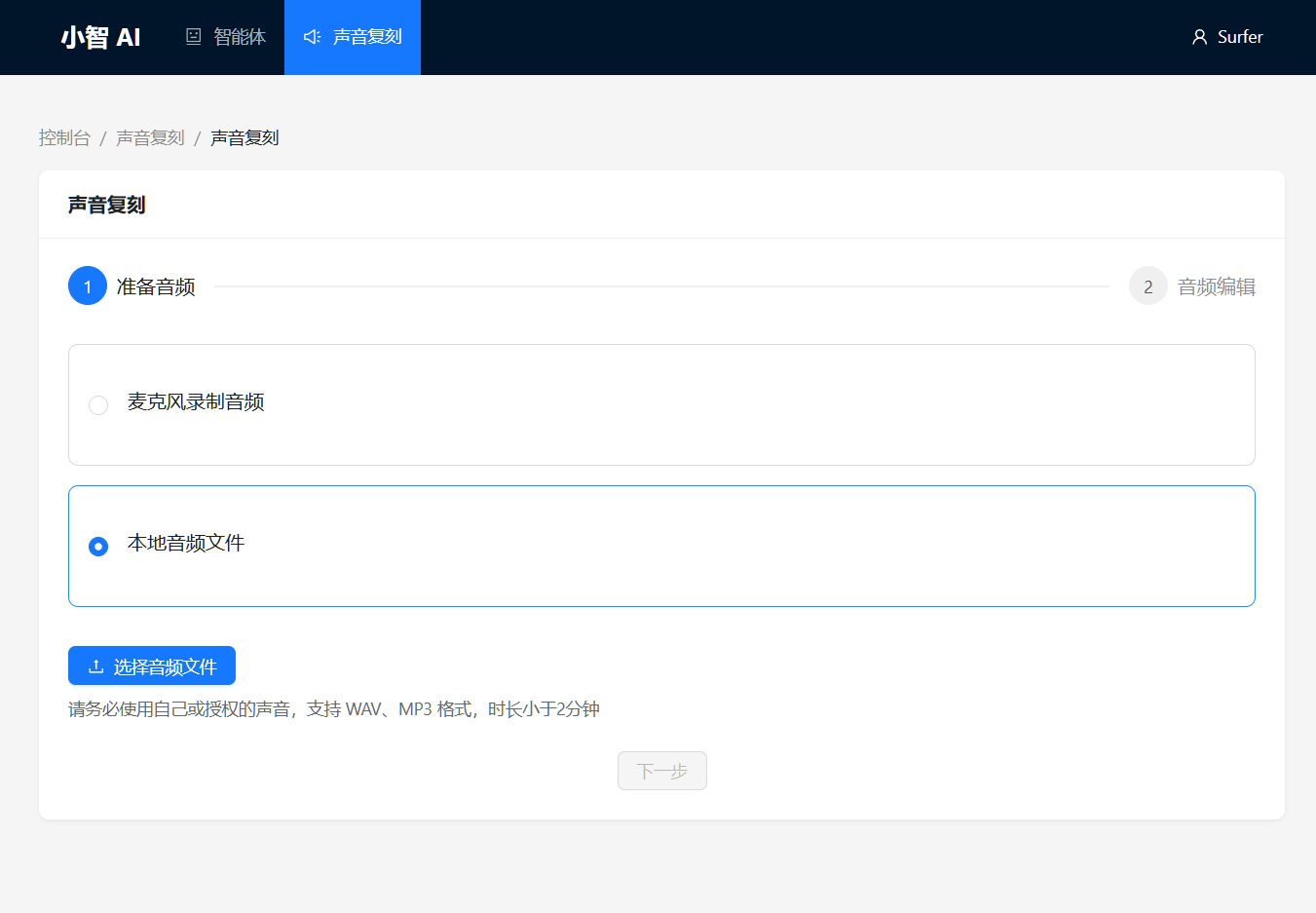This screenshot has width=1316, height=913.
Task: Switch to the 智能体 tab label
Action: point(240,37)
